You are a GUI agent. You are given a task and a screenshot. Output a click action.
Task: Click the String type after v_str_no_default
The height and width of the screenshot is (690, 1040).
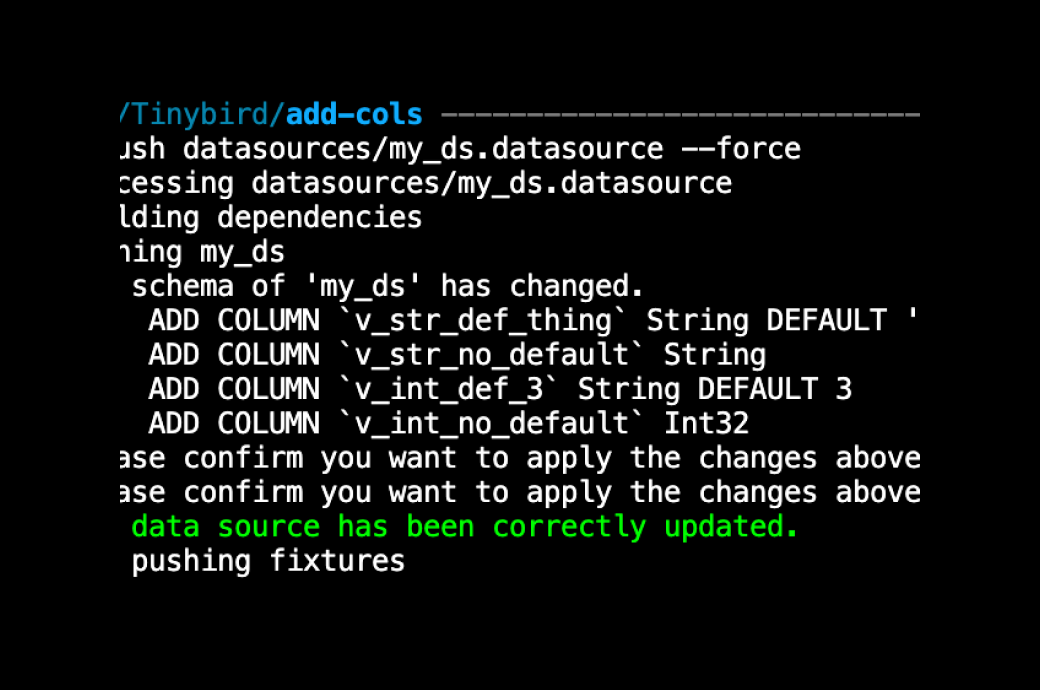715,354
